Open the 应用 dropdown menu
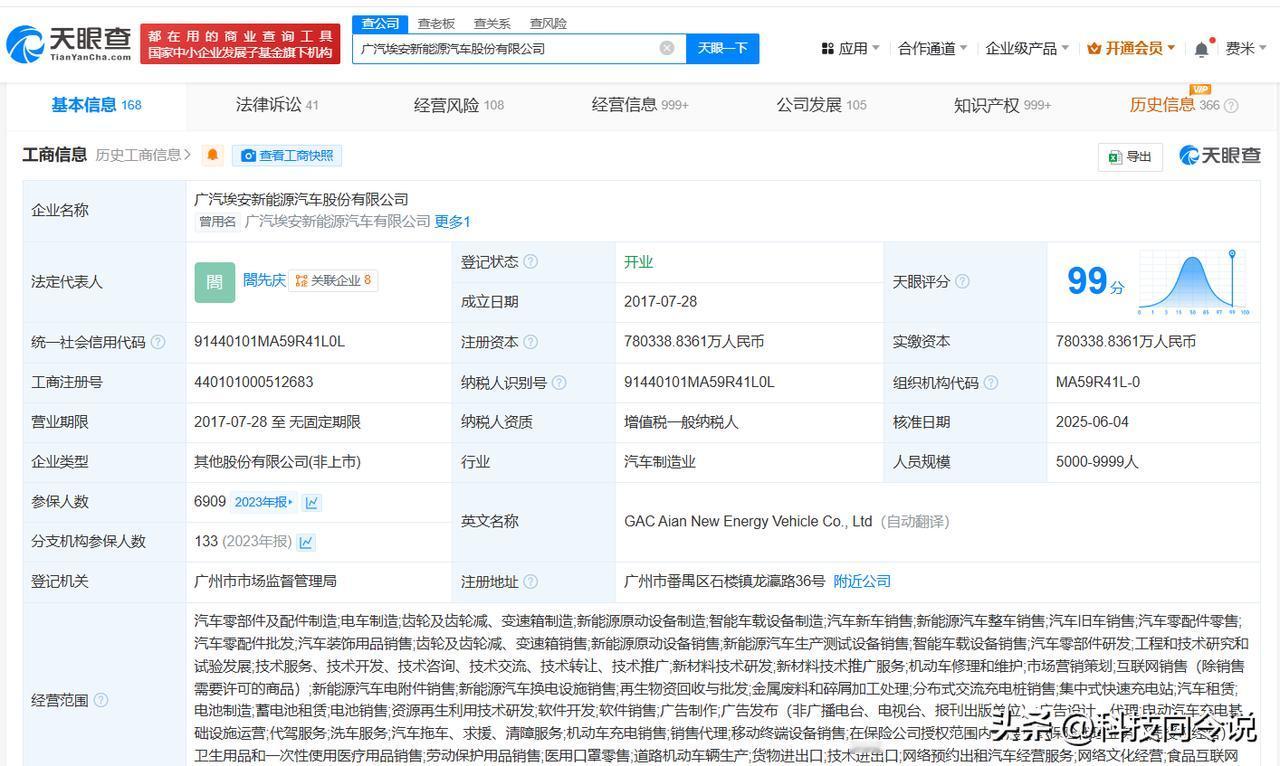The image size is (1280, 766). click(850, 48)
